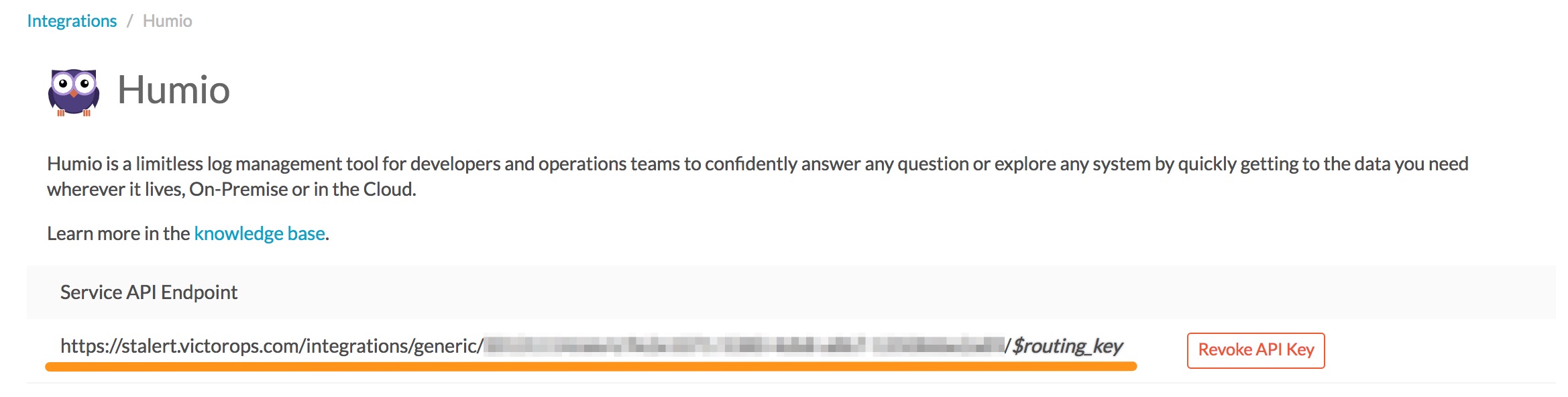Click the breadcrumb separator slash
The image size is (1568, 397).
point(129,20)
